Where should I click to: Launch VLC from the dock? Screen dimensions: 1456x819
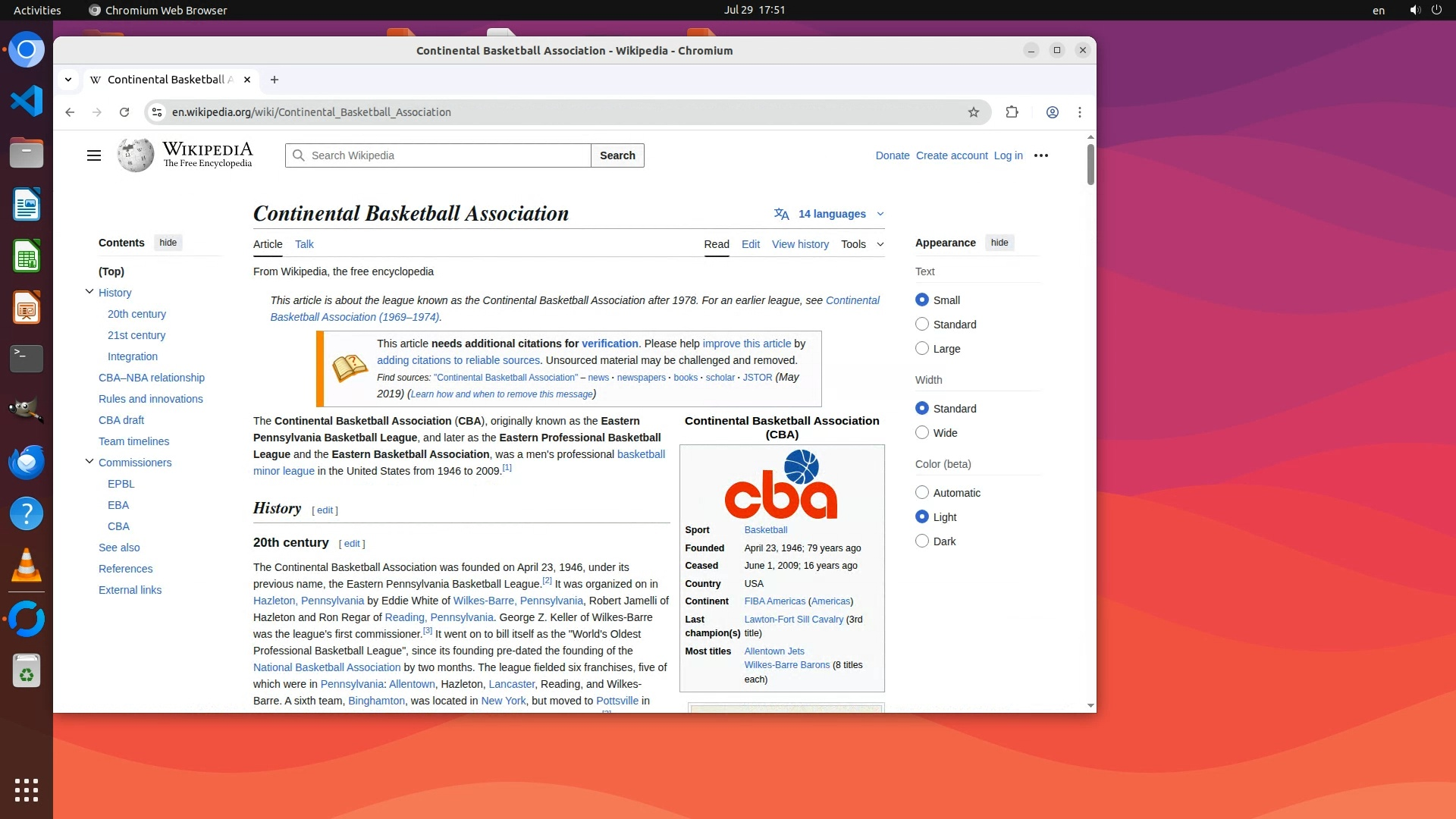(x=27, y=566)
